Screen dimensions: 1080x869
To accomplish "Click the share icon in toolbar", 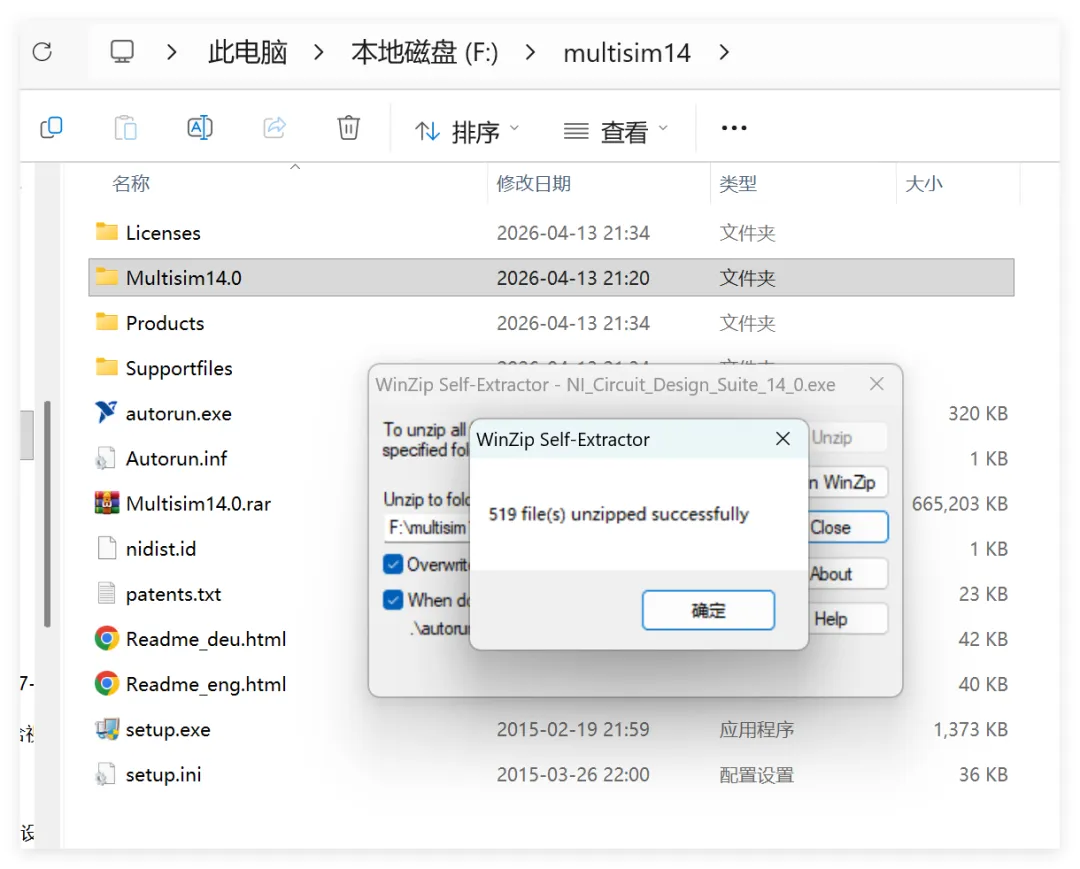I will click(274, 128).
